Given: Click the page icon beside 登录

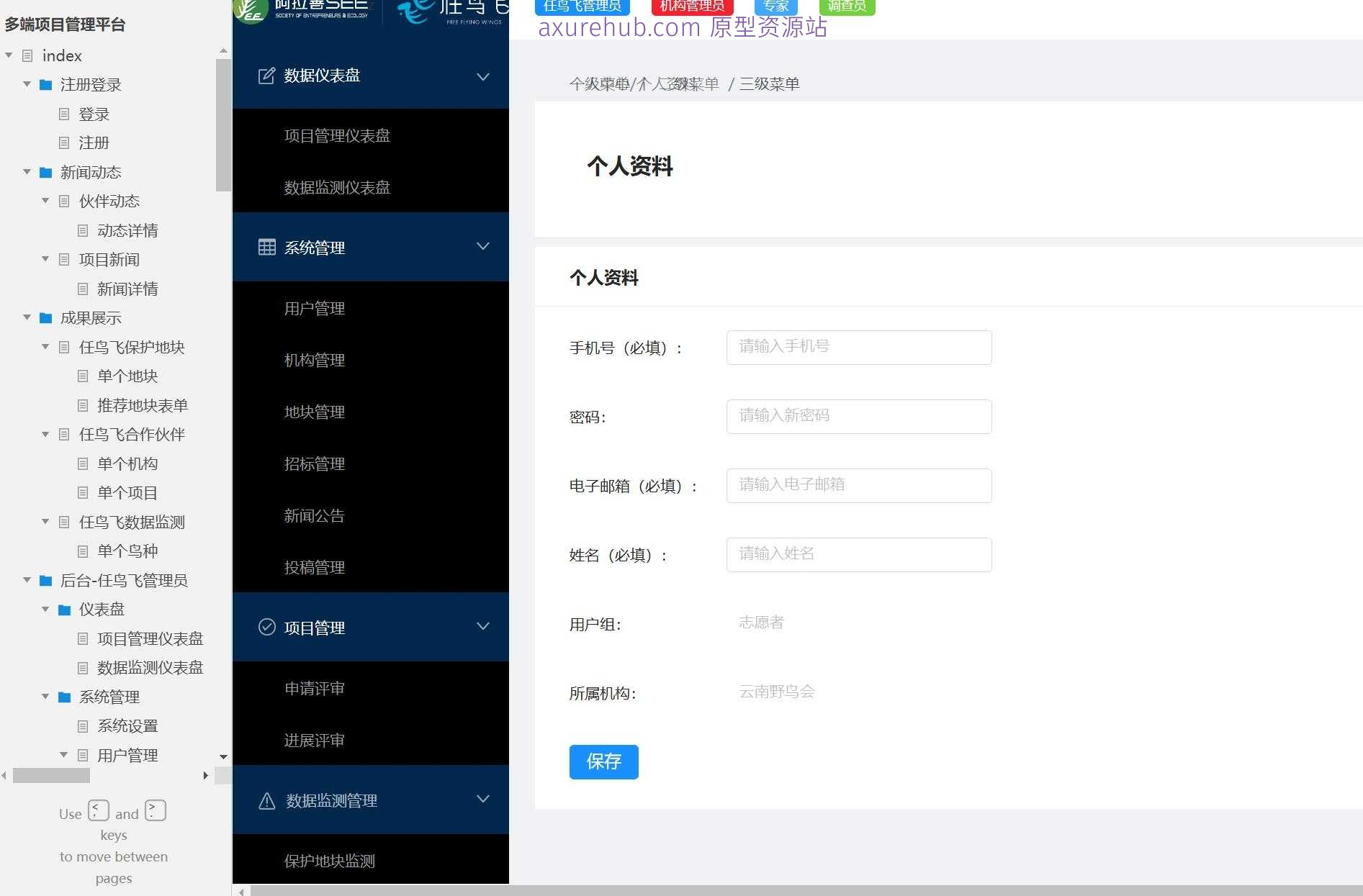Looking at the screenshot, I should (64, 114).
